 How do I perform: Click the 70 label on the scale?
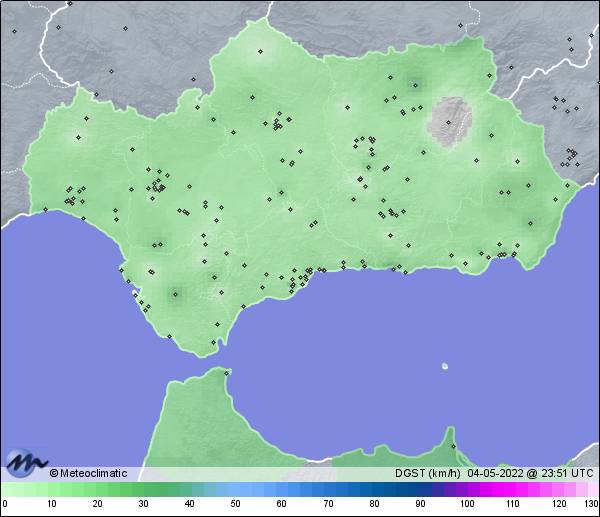(x=328, y=504)
